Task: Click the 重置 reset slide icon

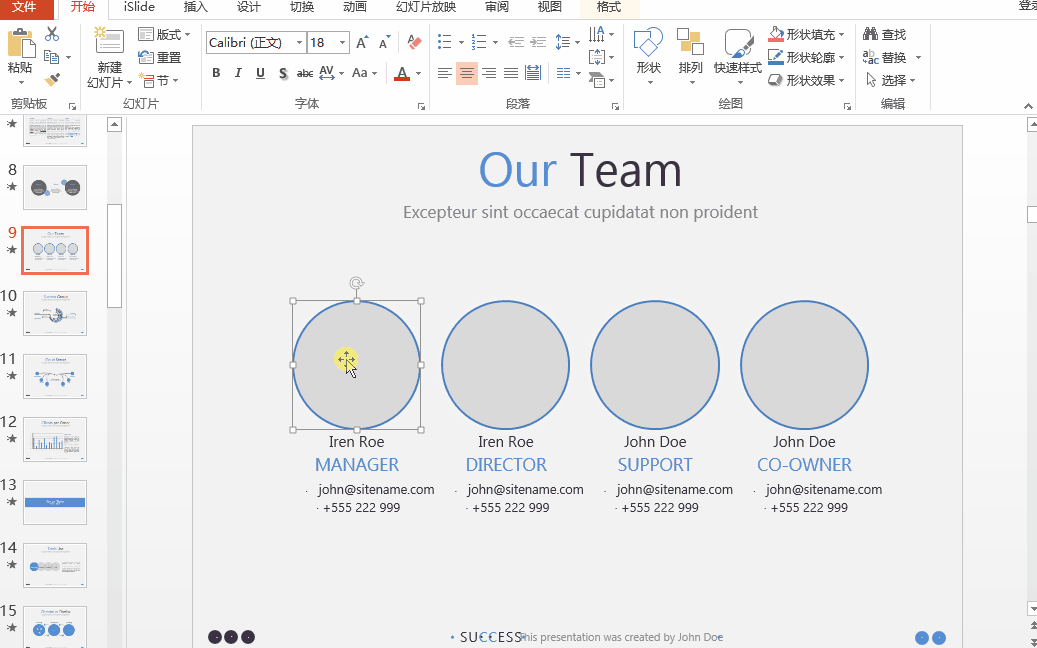Action: (x=160, y=57)
